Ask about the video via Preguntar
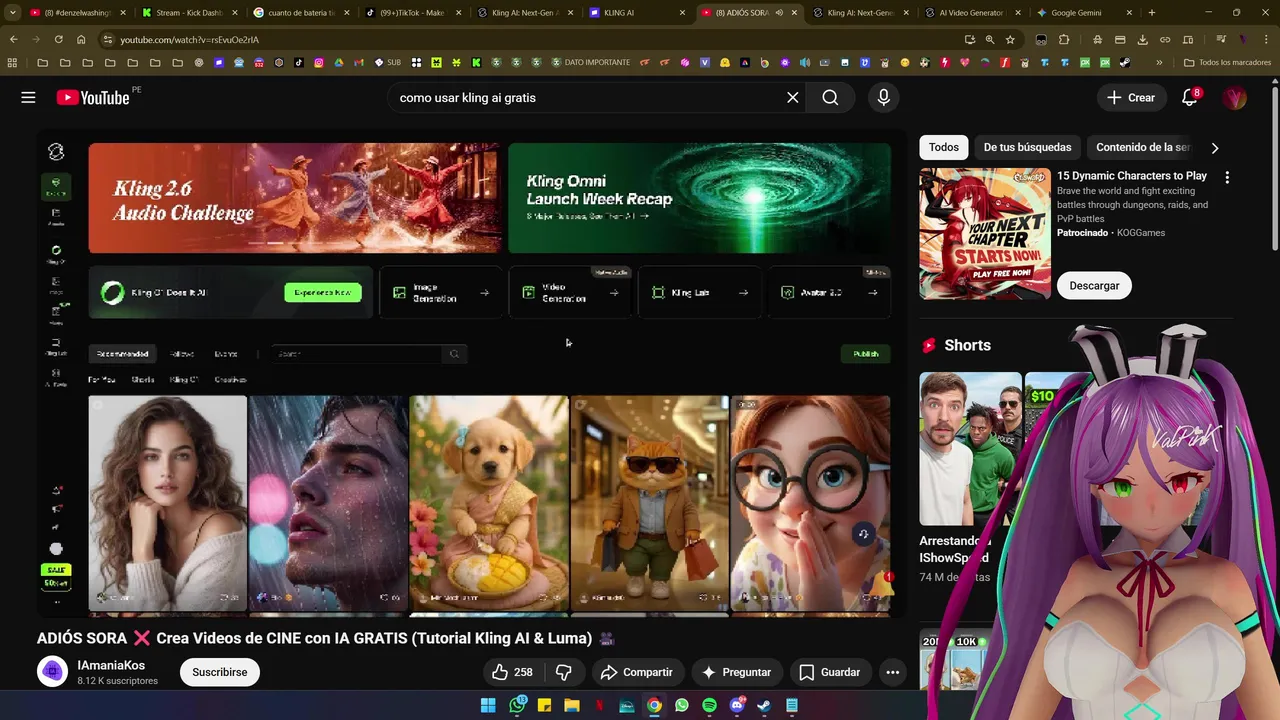 (736, 672)
